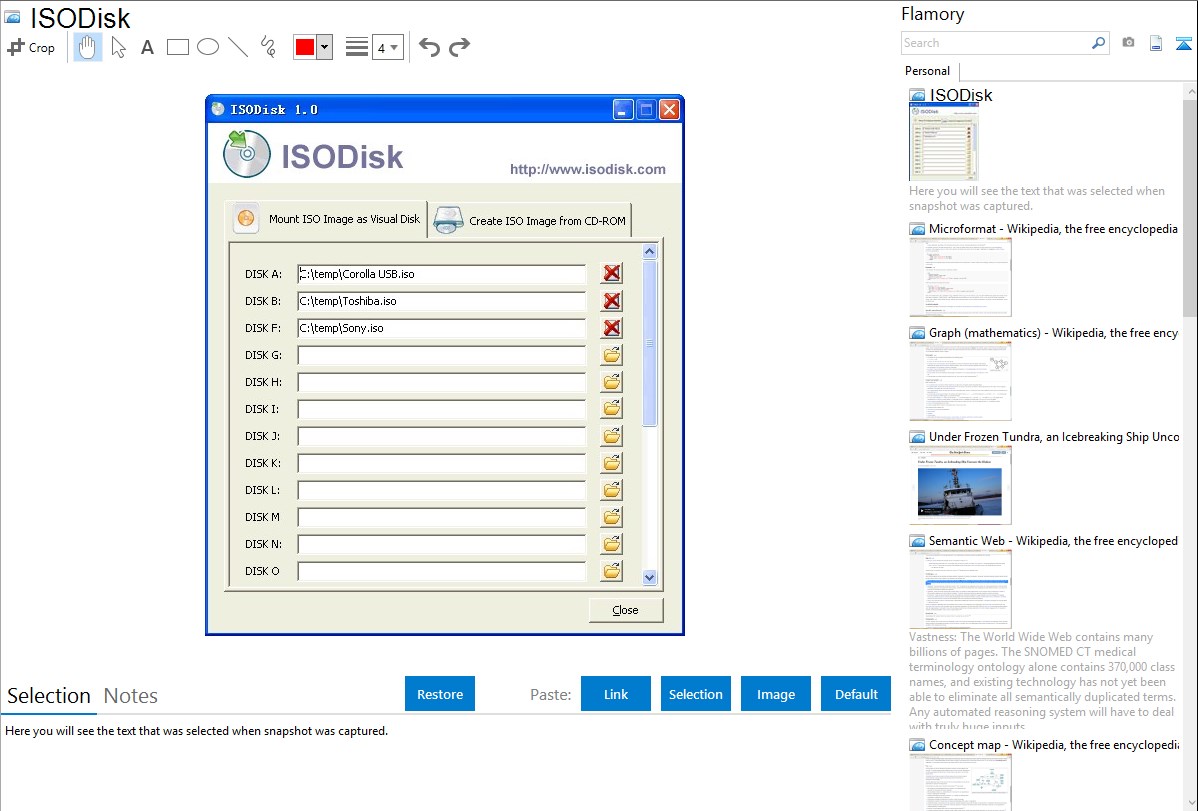This screenshot has height=811, width=1198.
Task: Browse for ISO file for DISK H
Action: [611, 381]
